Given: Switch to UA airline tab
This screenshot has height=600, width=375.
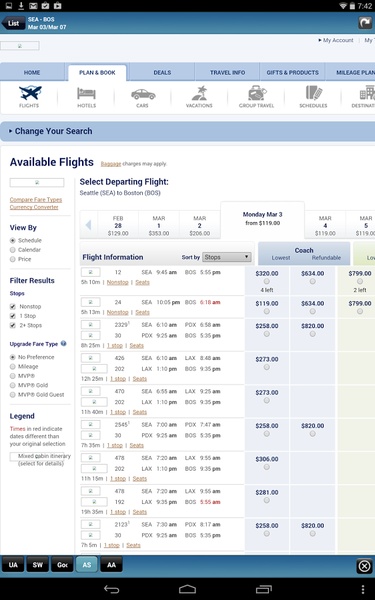Looking at the screenshot, I should click(13, 564).
